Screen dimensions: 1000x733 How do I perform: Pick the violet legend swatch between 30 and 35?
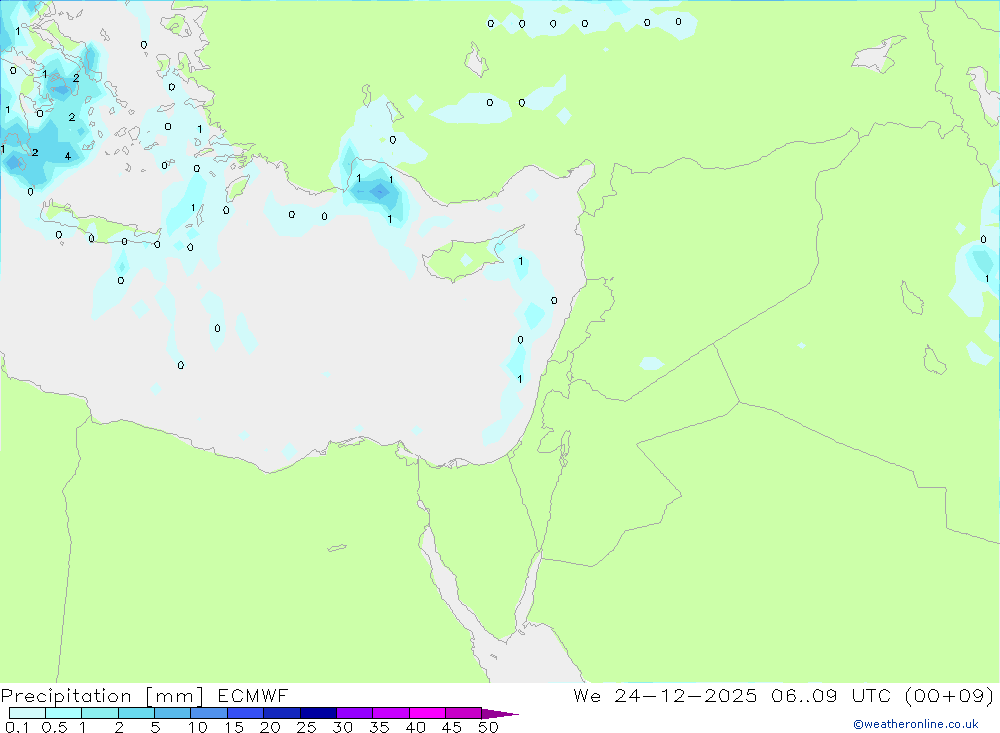[x=354, y=713]
